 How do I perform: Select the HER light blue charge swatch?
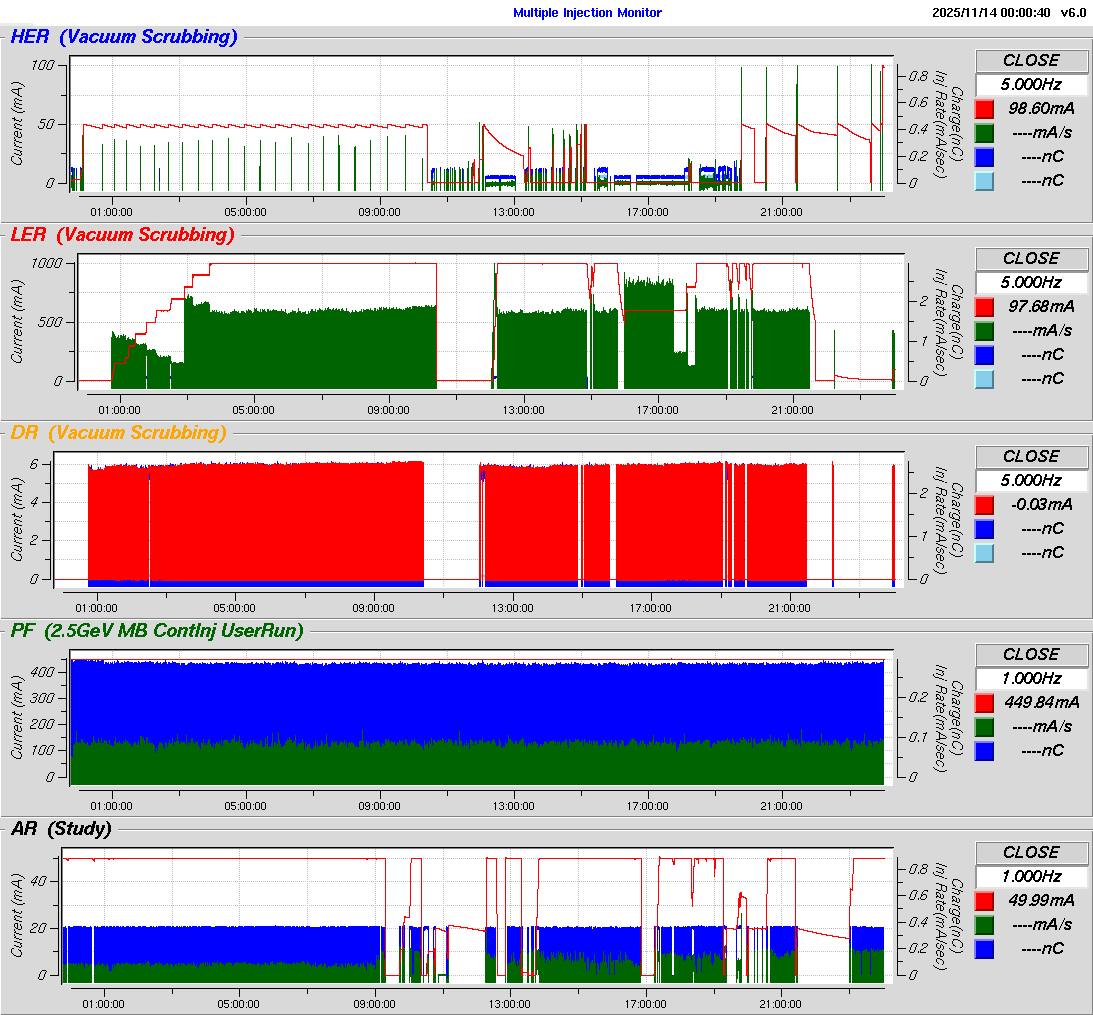click(984, 181)
